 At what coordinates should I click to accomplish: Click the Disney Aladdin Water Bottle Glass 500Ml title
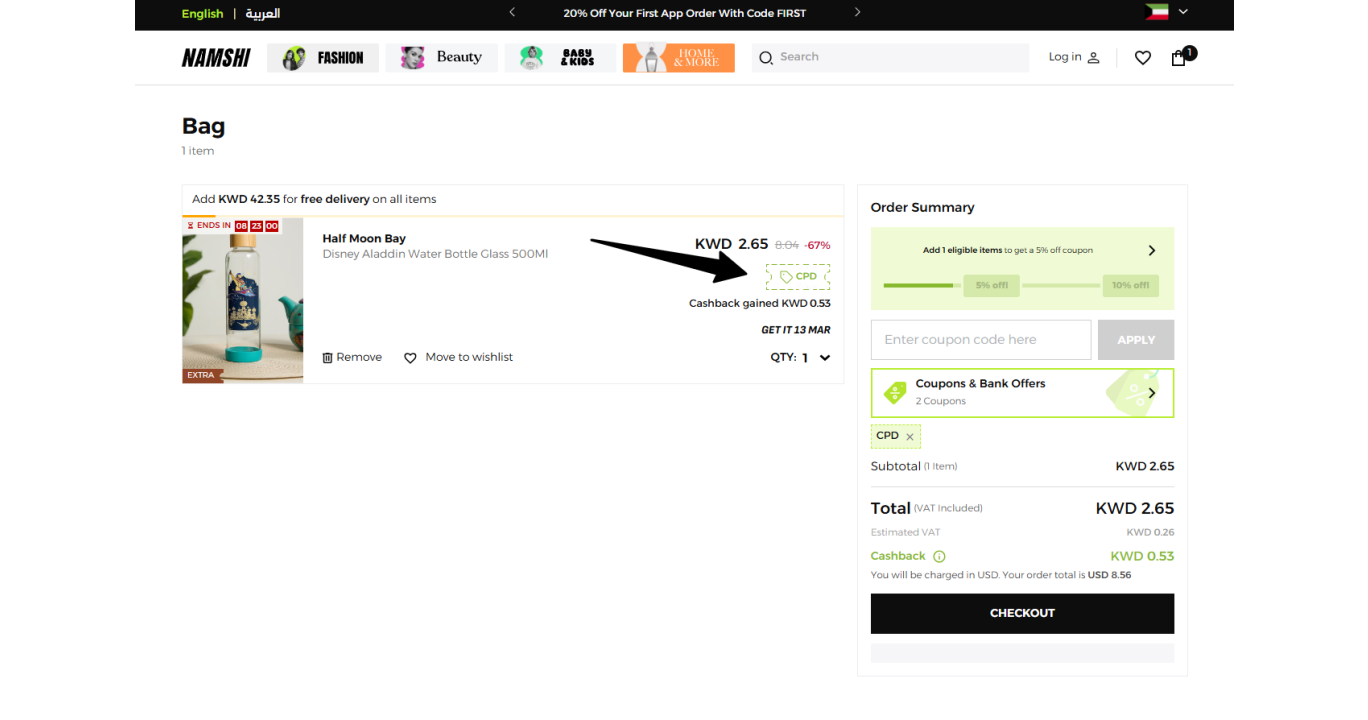tap(435, 254)
